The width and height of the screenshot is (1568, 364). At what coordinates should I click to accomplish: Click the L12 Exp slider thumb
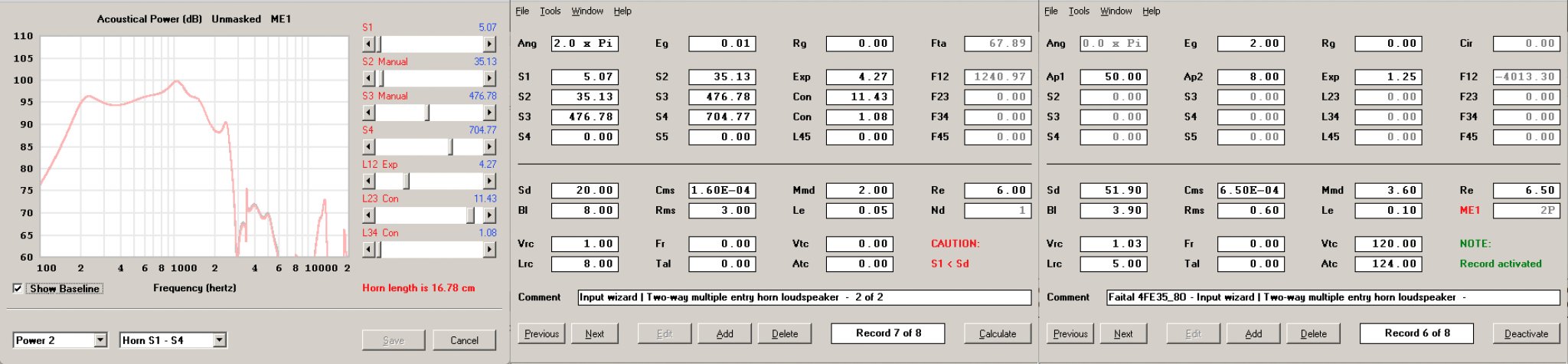[x=406, y=181]
